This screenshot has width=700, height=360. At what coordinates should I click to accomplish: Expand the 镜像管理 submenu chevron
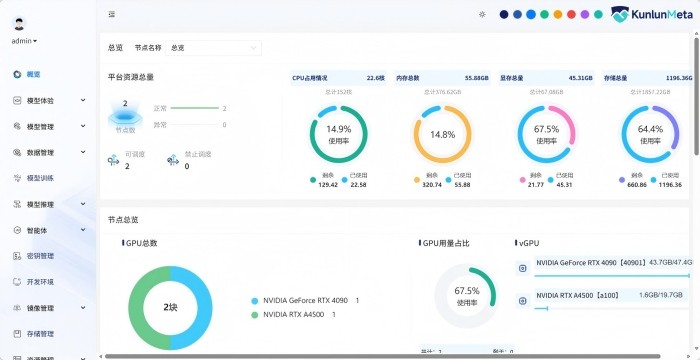83,307
